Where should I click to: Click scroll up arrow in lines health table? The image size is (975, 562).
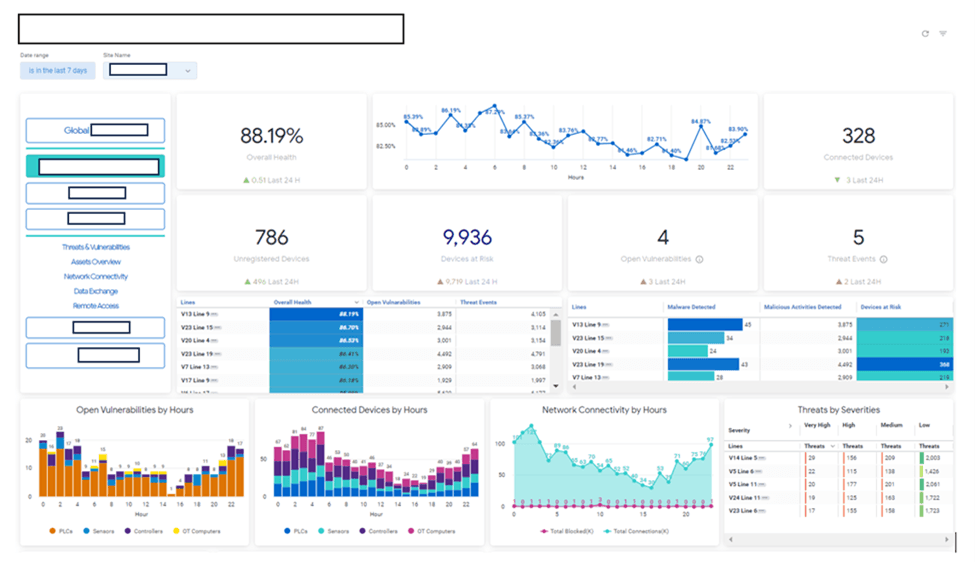556,315
